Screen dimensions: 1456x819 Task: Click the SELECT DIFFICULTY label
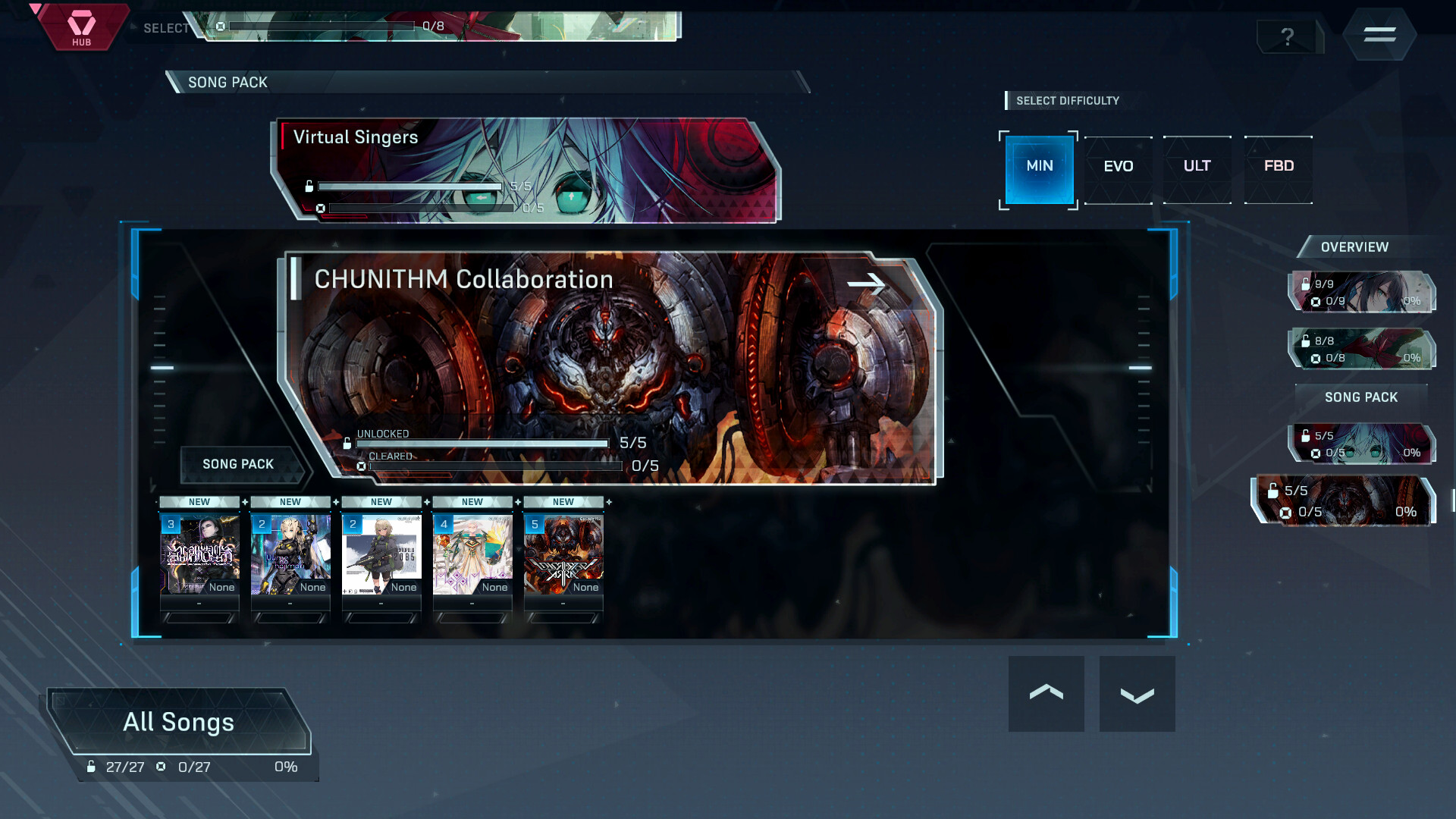click(1068, 101)
